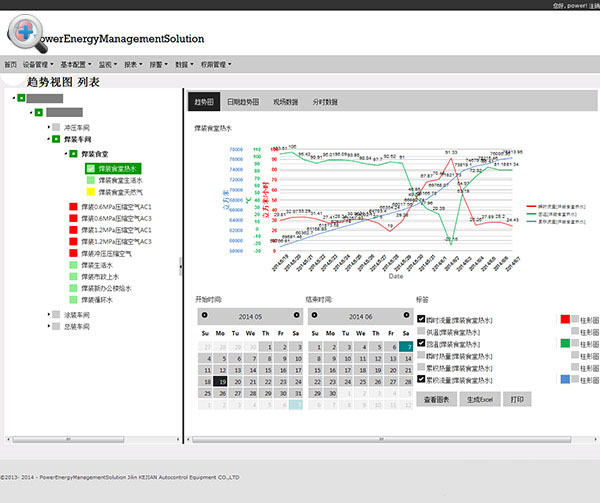601x503 pixels.
Task: Click the 查看图表 button
Action: click(x=437, y=399)
